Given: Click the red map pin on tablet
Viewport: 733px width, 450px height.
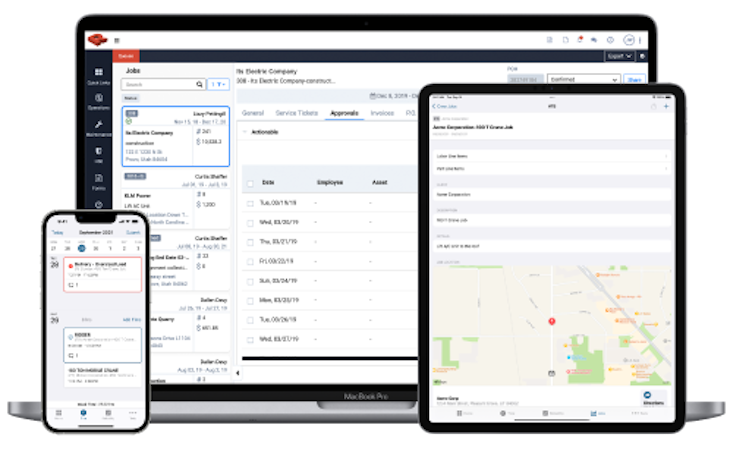Looking at the screenshot, I should coord(552,321).
